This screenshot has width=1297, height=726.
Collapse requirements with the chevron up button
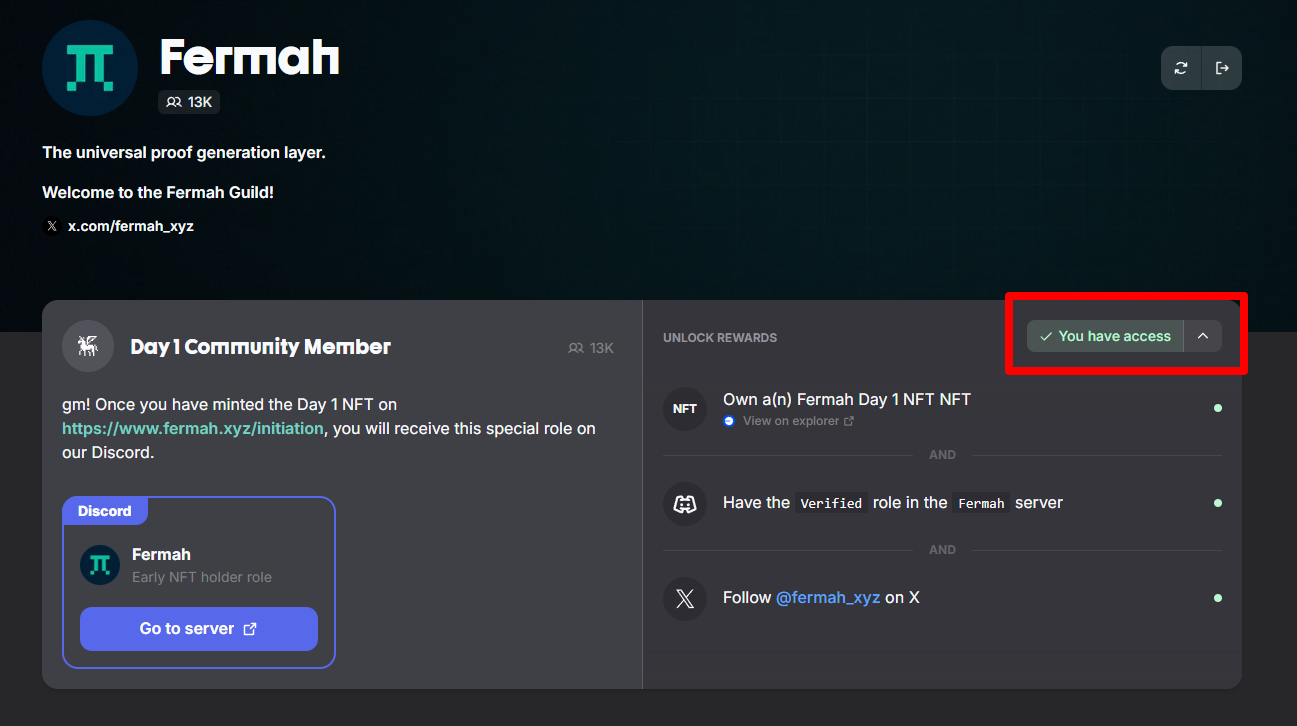pyautogui.click(x=1203, y=336)
